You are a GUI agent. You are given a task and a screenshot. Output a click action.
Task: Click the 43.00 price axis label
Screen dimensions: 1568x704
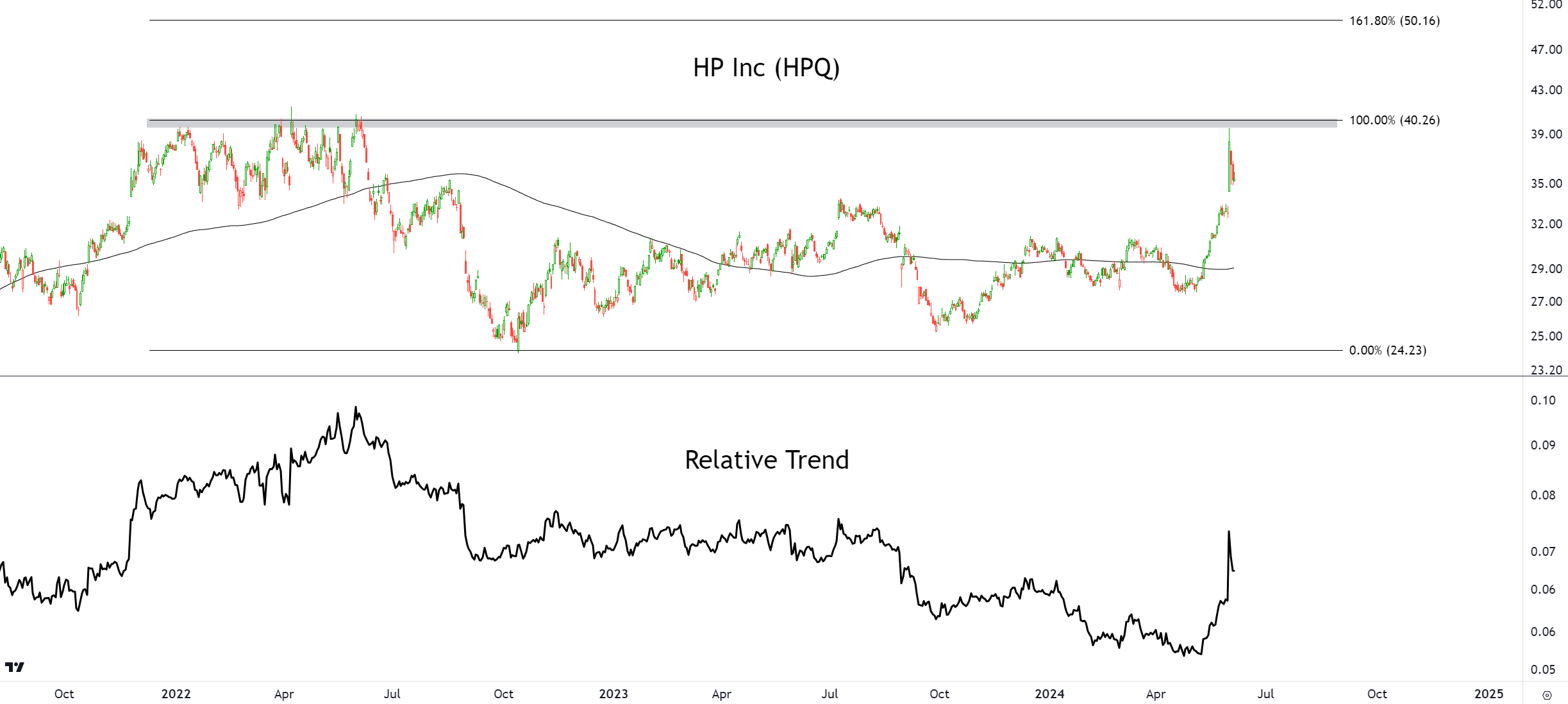(1546, 90)
